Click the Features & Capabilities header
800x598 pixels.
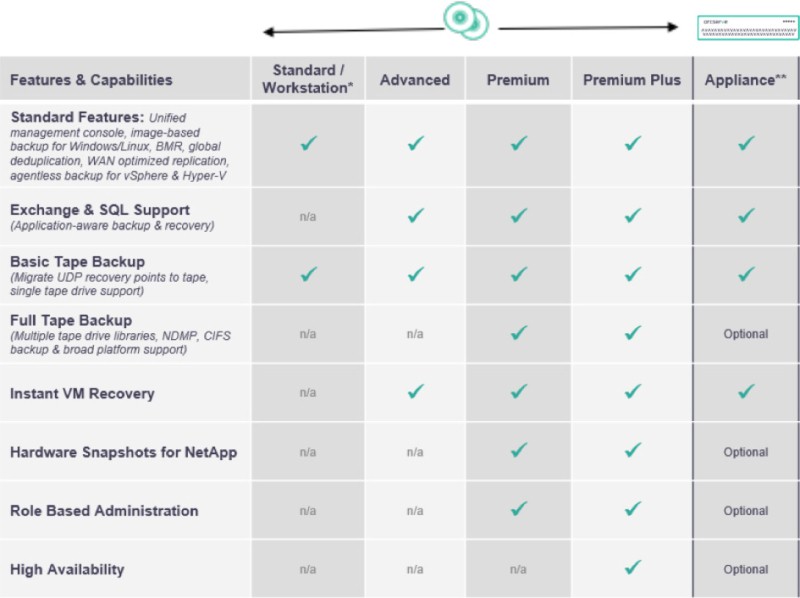[91, 80]
